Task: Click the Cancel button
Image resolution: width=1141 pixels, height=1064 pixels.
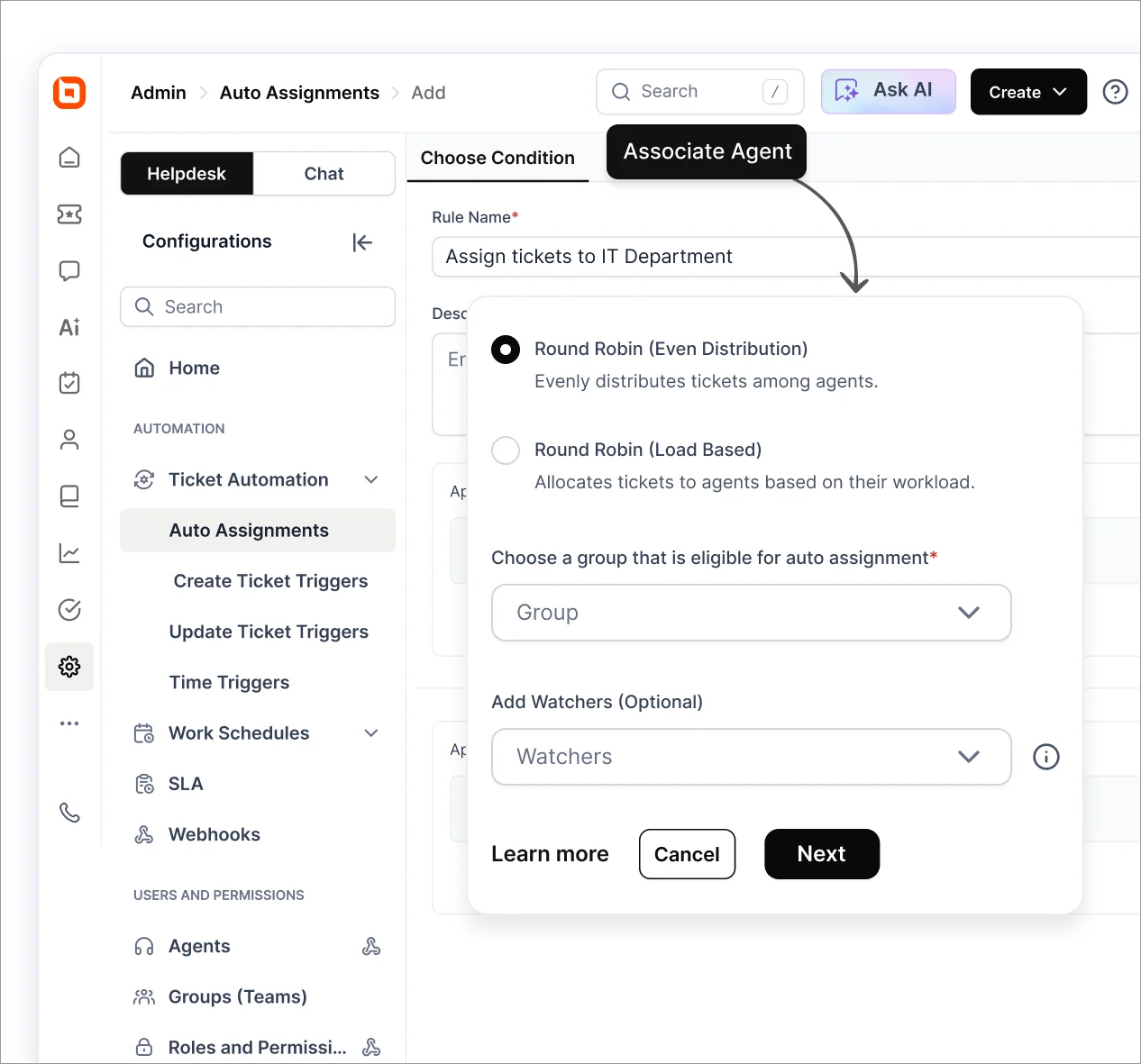Action: pos(687,854)
